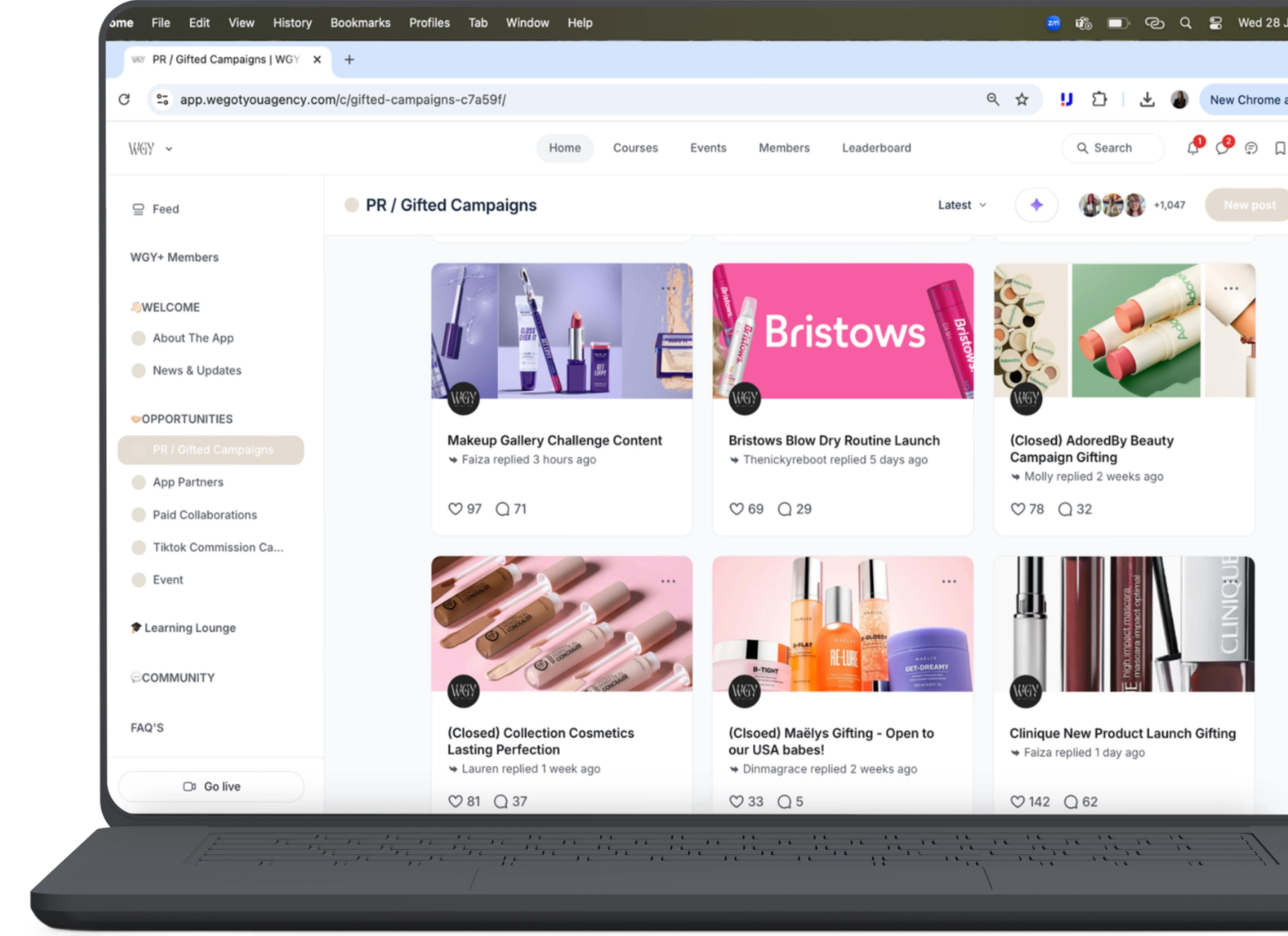Bookmark page with the address bar star
Screen dimensions: 1288x936
click(1022, 100)
